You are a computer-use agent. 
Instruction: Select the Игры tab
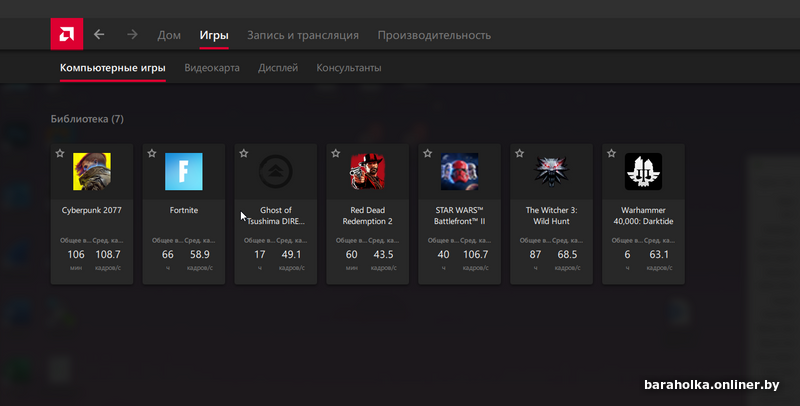pyautogui.click(x=214, y=35)
